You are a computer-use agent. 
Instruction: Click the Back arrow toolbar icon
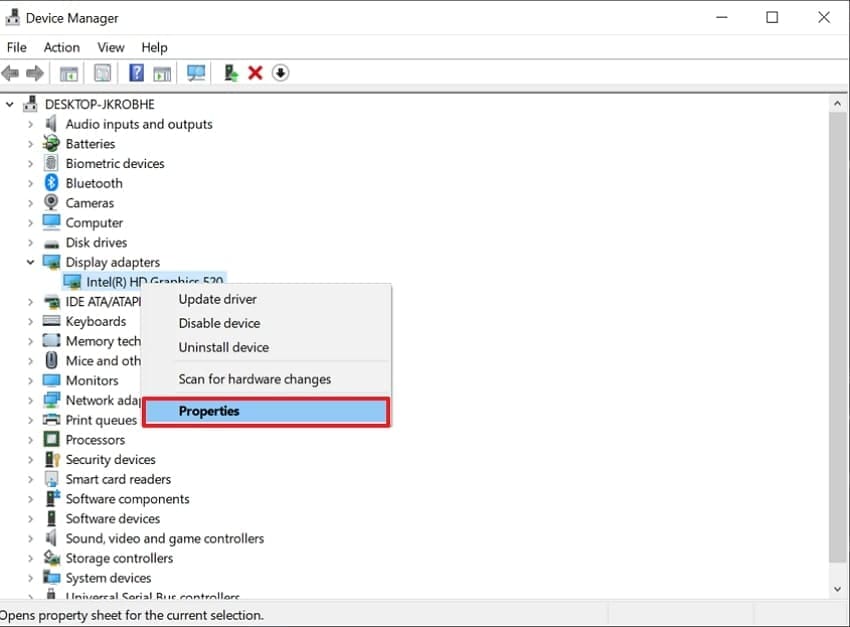(x=10, y=73)
